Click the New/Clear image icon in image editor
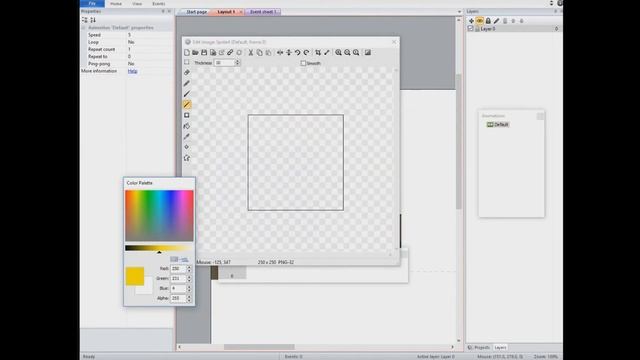This screenshot has height=360, width=640. point(187,53)
